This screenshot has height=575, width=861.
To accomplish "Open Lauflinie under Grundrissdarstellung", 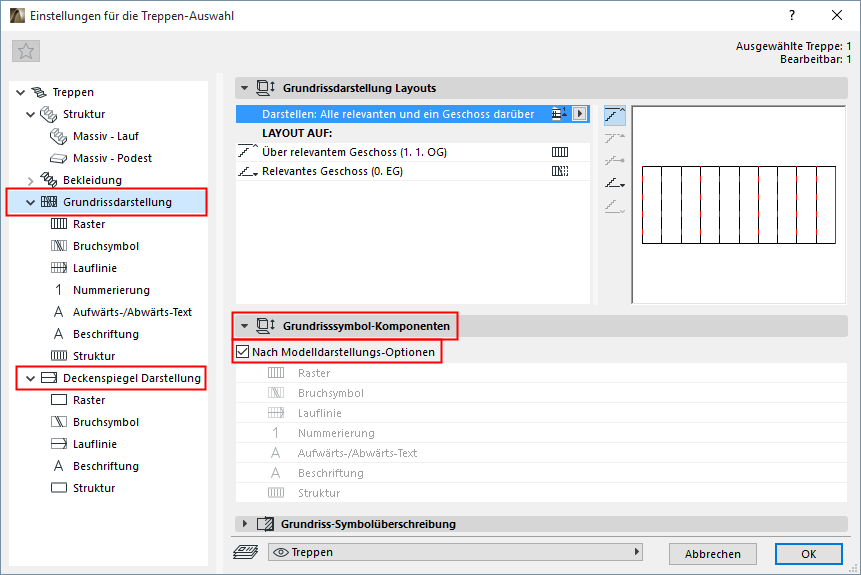I will click(x=95, y=268).
